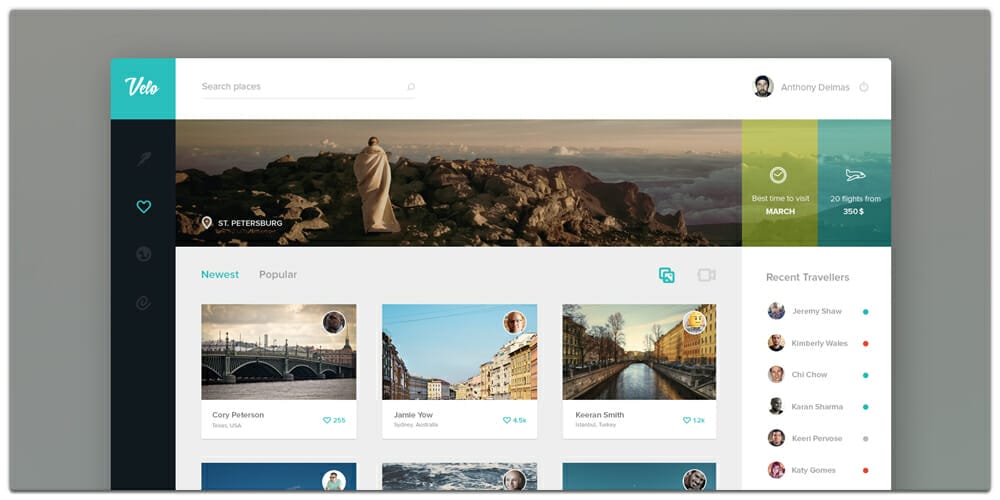
Task: Click the Recent Travellers heading
Action: click(807, 277)
